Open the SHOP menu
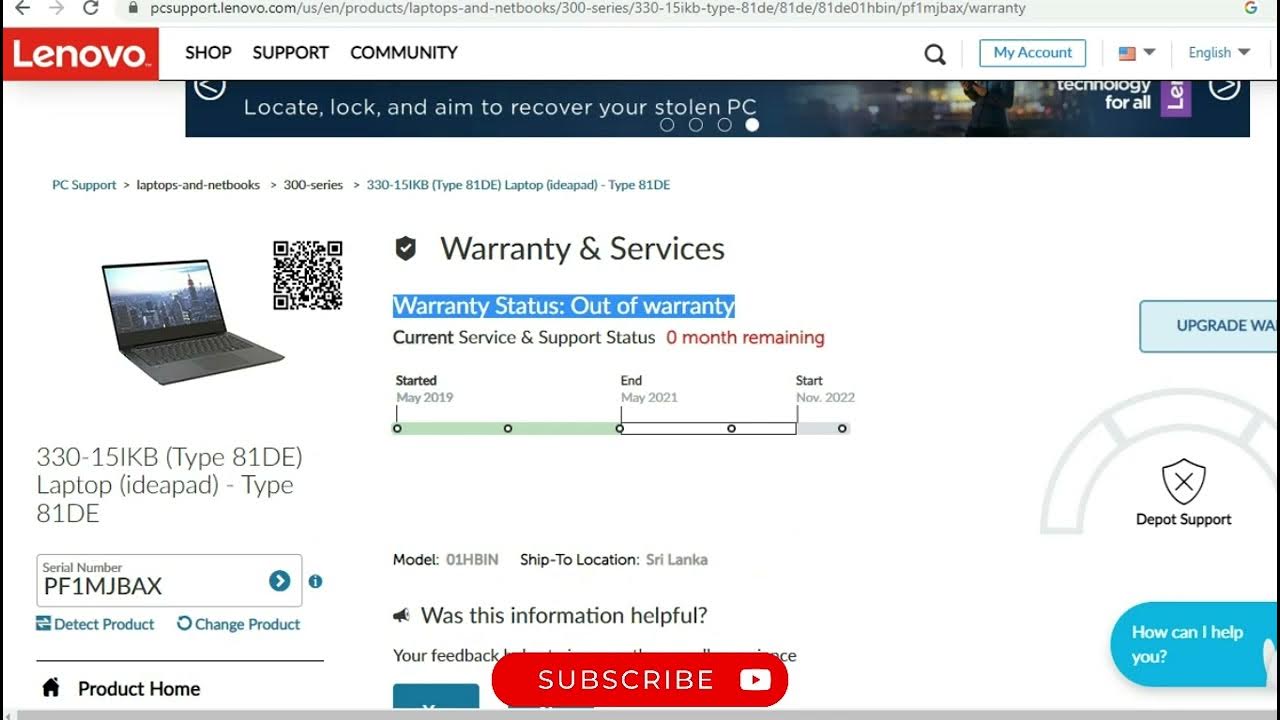 point(208,53)
